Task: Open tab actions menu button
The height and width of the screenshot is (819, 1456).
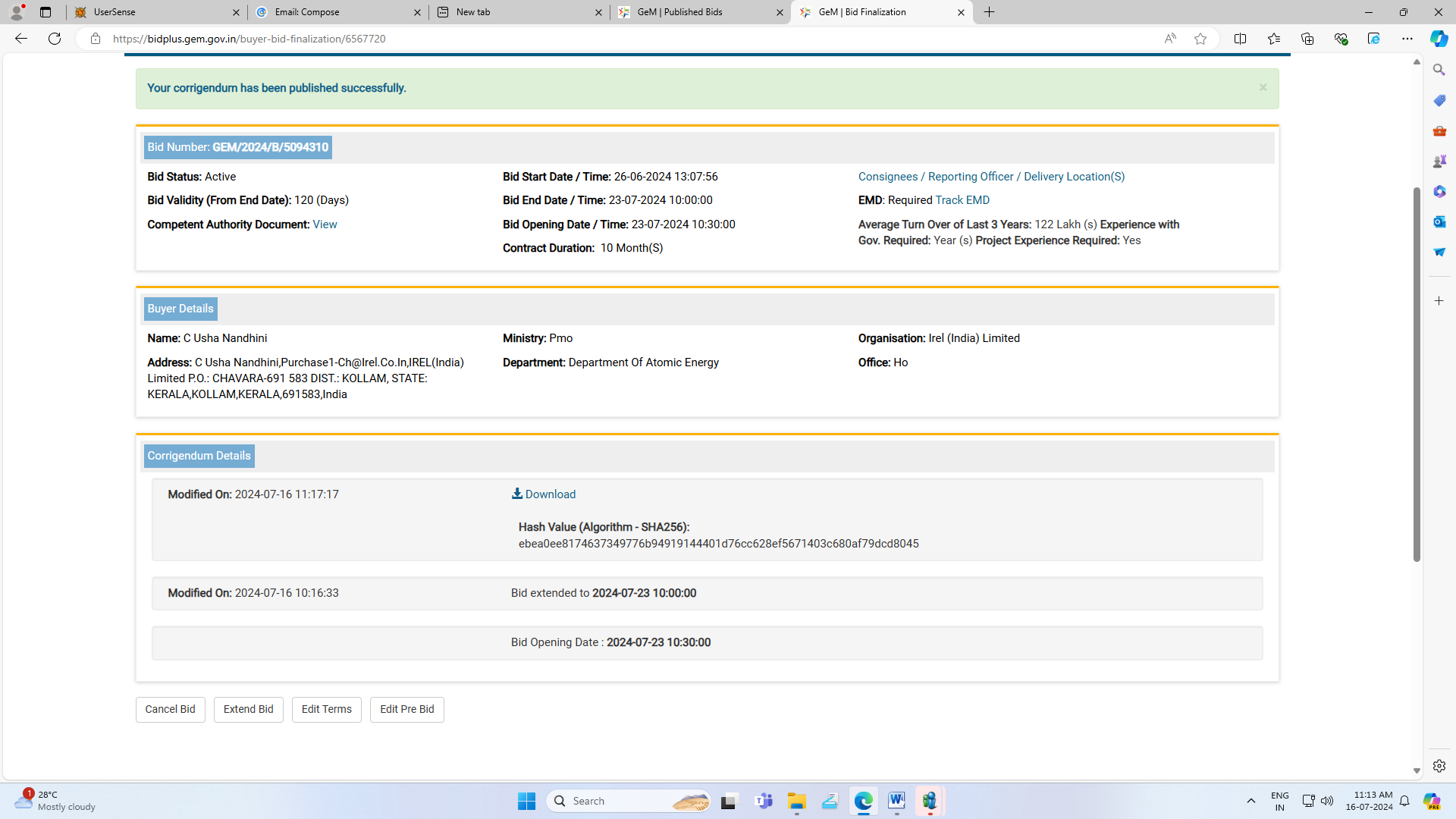Action: (x=45, y=12)
